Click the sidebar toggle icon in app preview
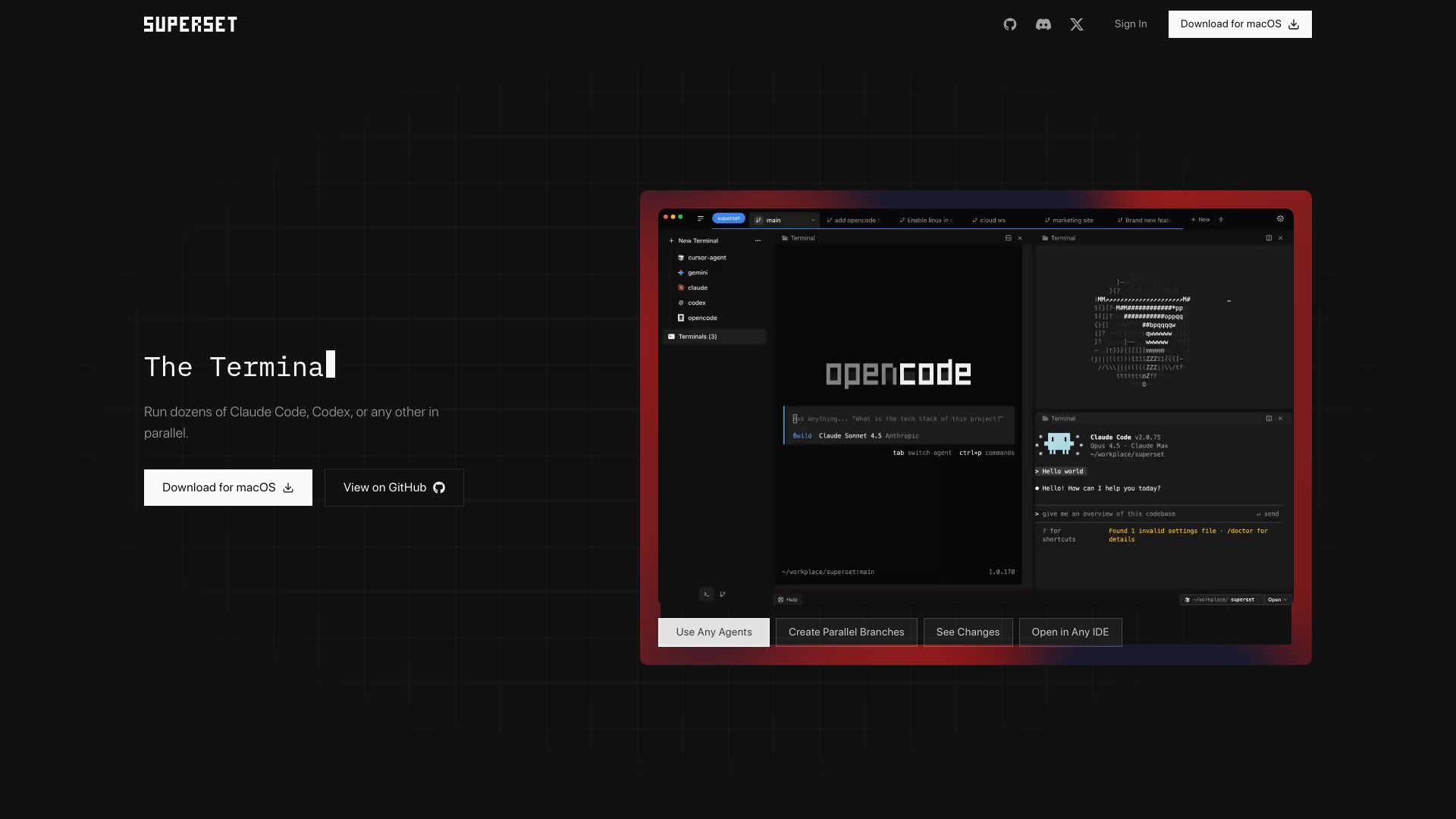 coord(700,219)
